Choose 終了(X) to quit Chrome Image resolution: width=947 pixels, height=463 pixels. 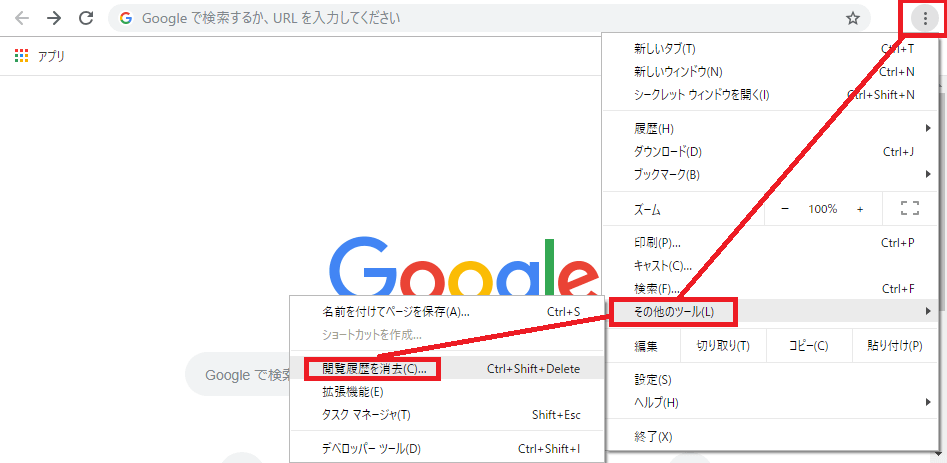[x=769, y=436]
